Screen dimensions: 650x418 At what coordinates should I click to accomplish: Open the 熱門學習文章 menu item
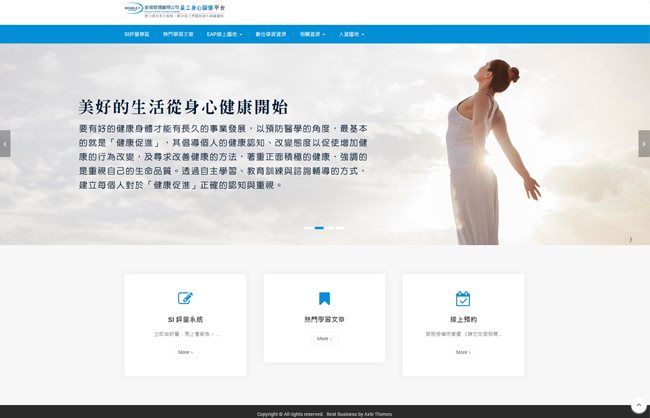point(178,34)
